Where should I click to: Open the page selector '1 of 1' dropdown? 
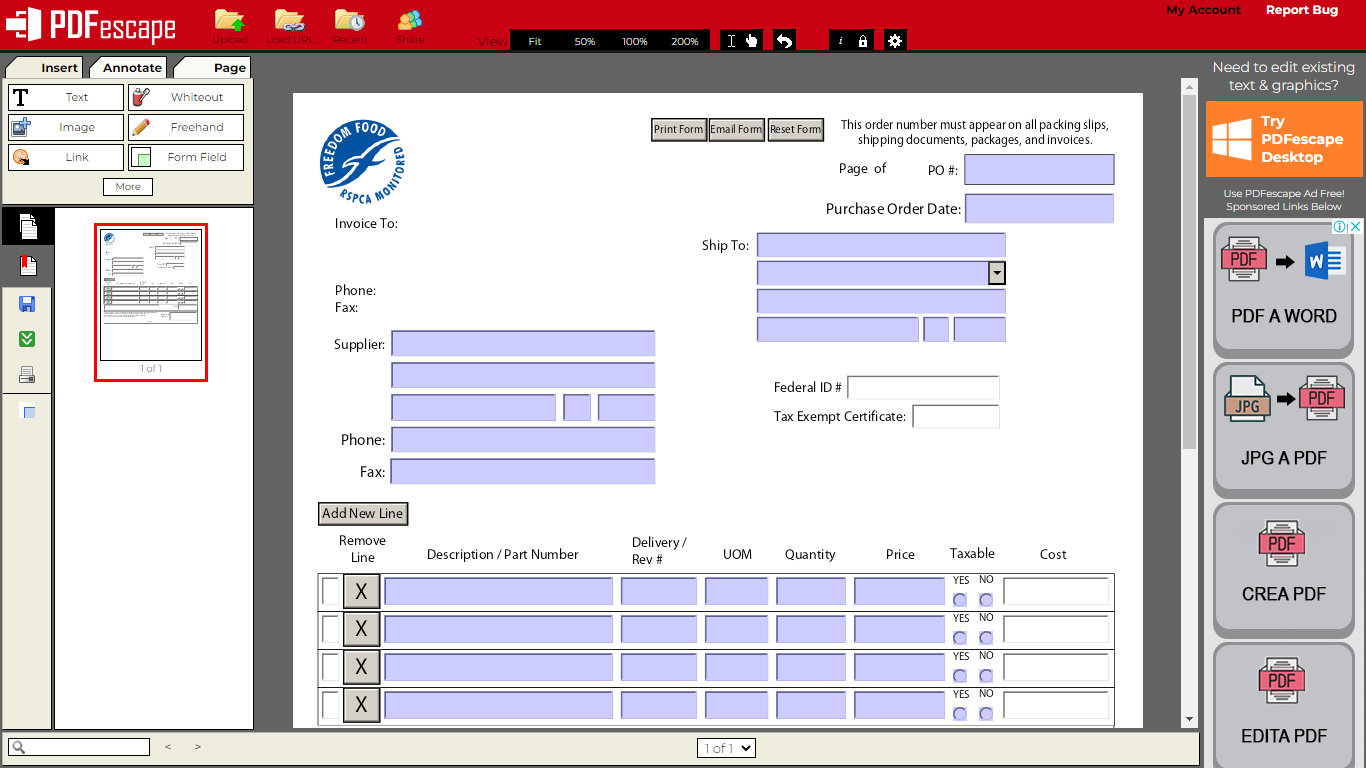coord(726,748)
